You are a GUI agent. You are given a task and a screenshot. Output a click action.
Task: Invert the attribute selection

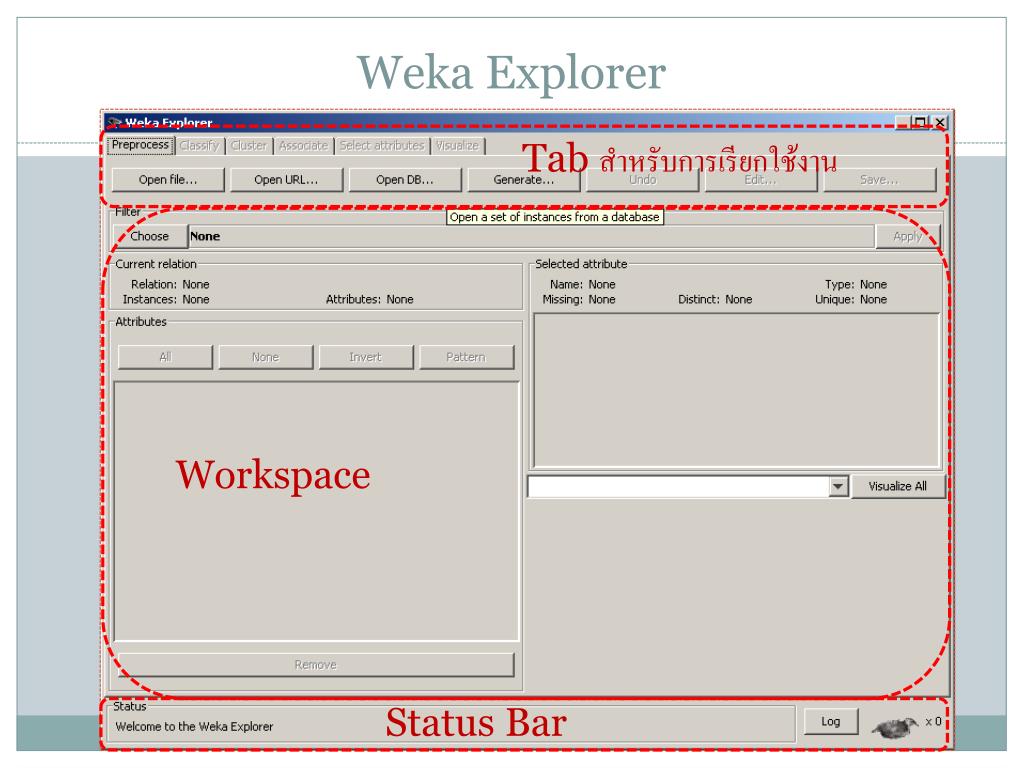pyautogui.click(x=366, y=357)
